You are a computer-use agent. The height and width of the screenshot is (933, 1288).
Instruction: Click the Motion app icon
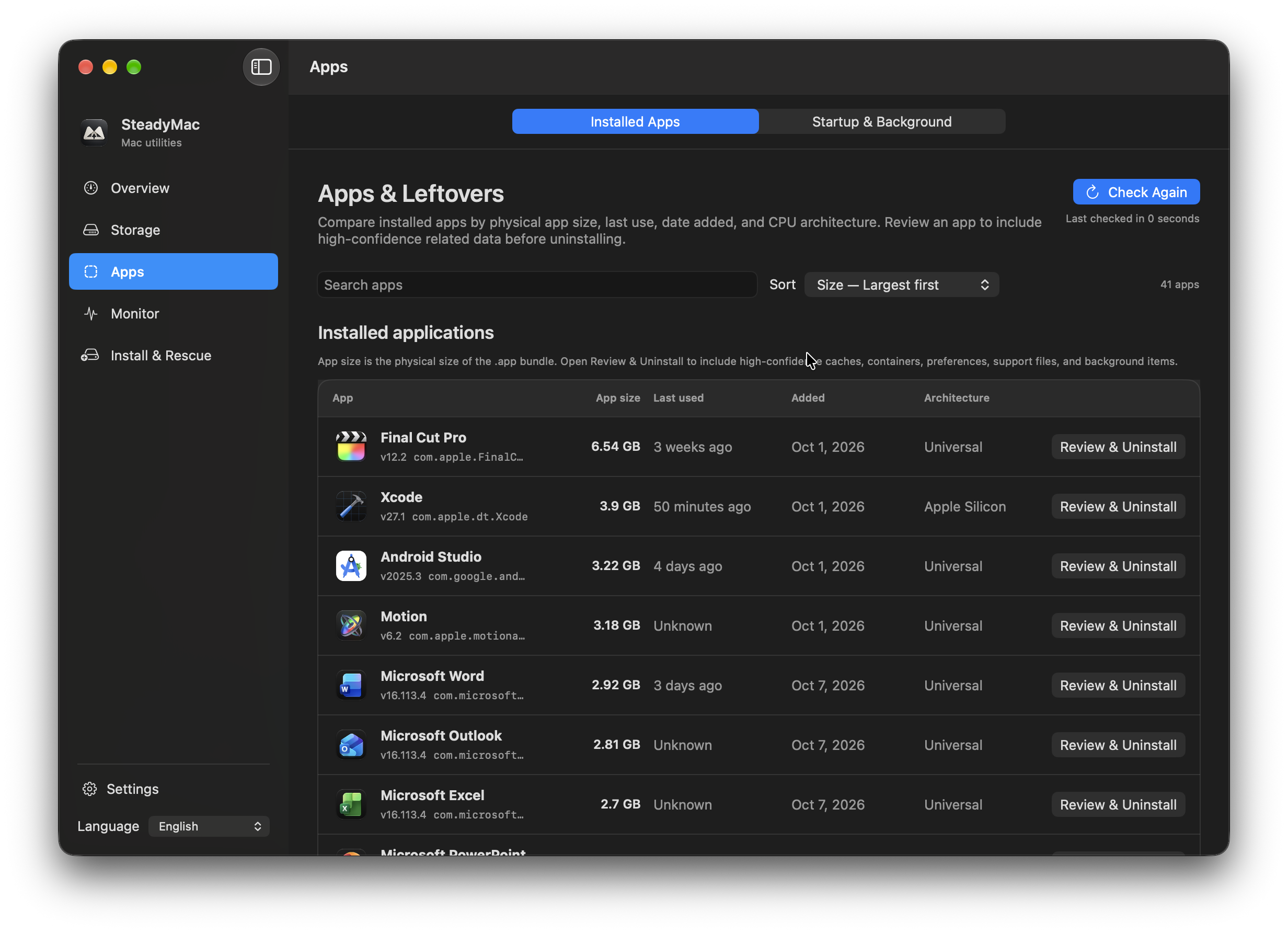[351, 625]
